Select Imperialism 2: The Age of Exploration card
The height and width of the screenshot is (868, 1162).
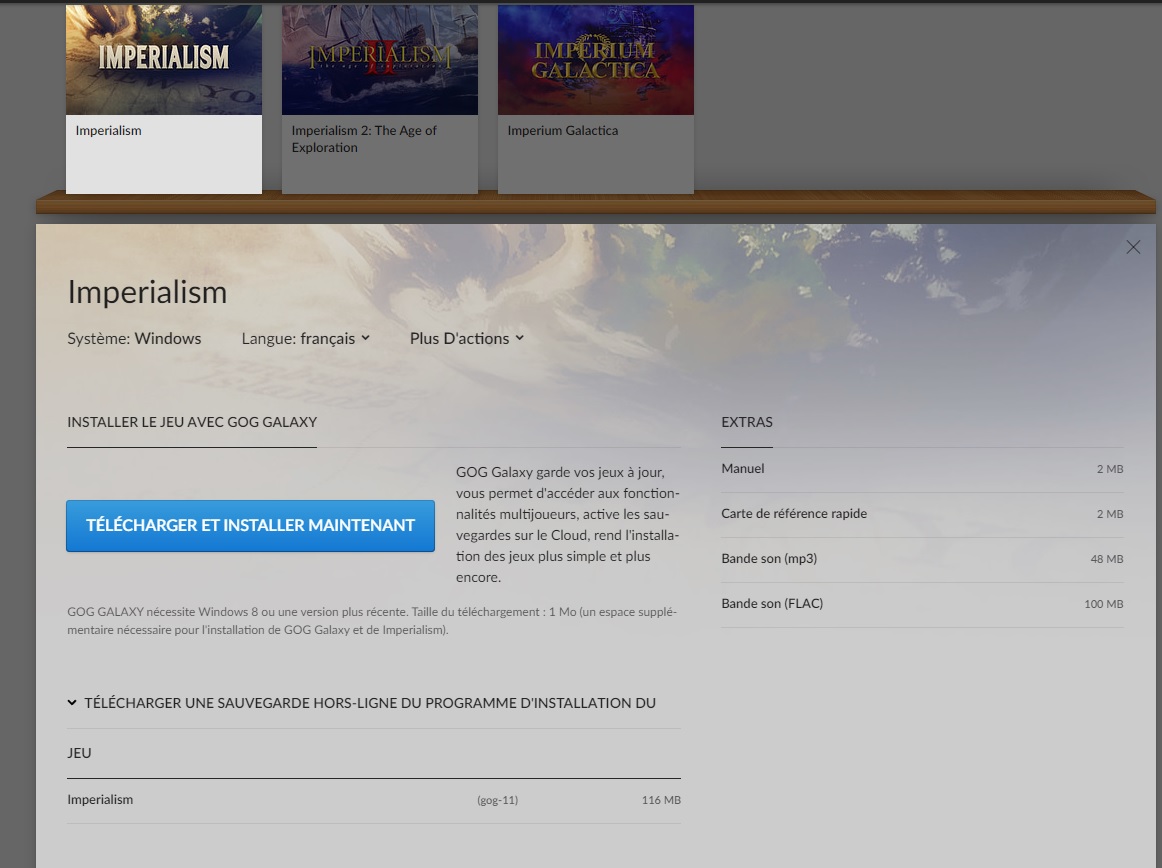tap(379, 99)
